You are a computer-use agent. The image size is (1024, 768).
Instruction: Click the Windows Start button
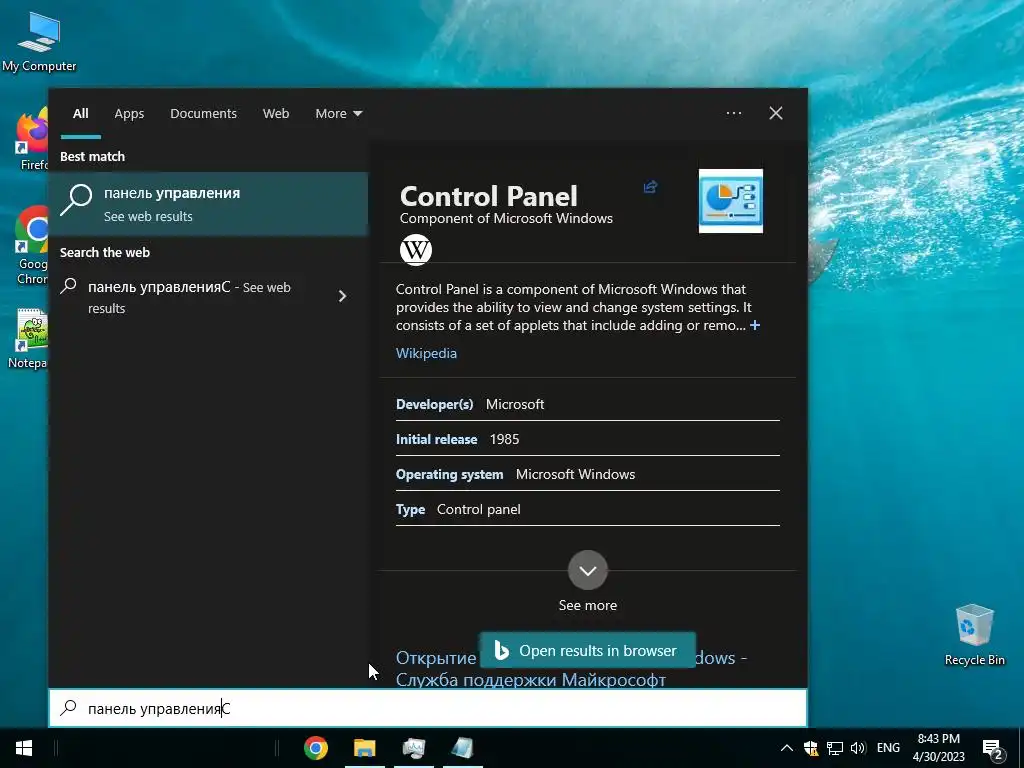[24, 748]
